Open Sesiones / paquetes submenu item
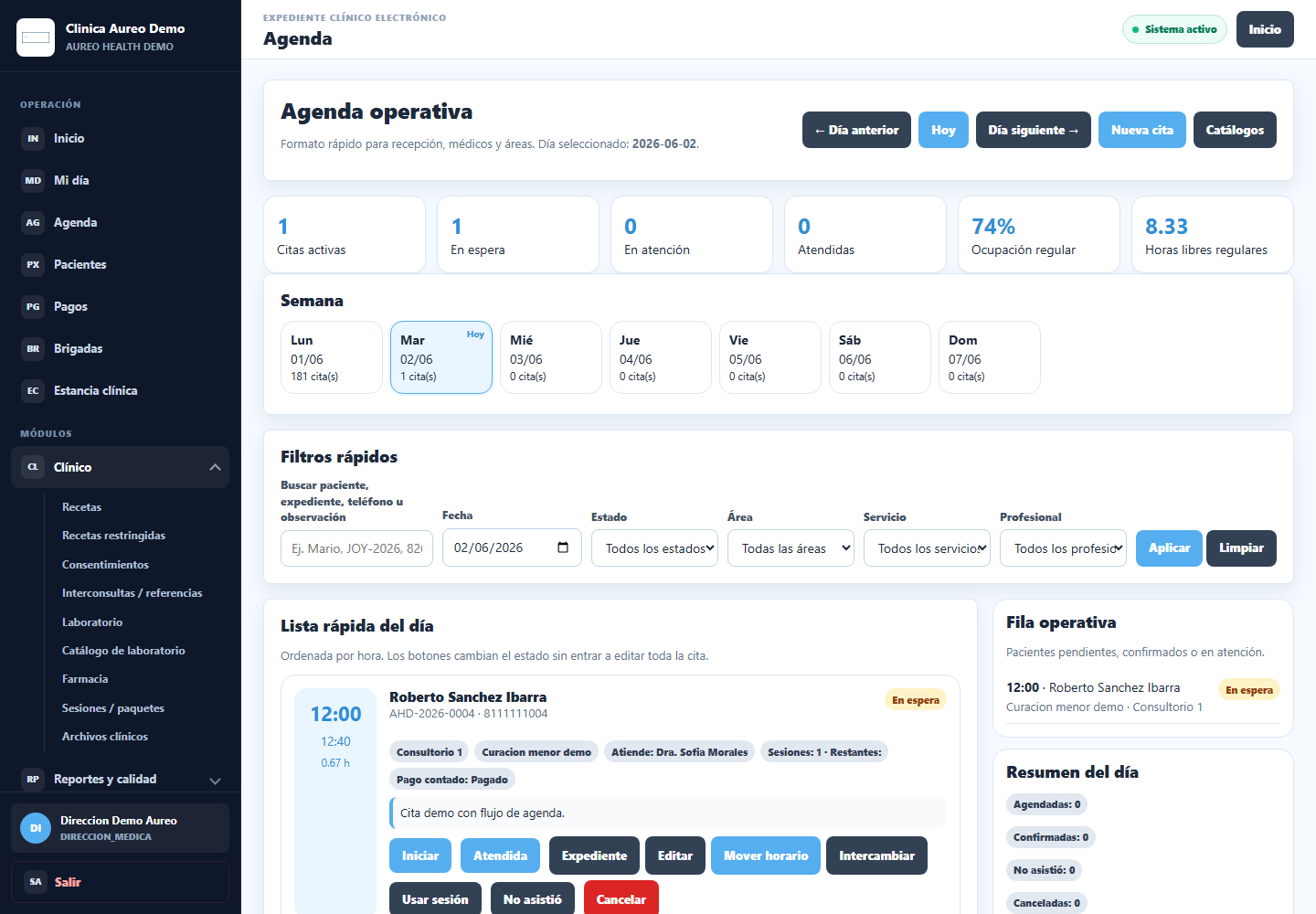 point(113,708)
